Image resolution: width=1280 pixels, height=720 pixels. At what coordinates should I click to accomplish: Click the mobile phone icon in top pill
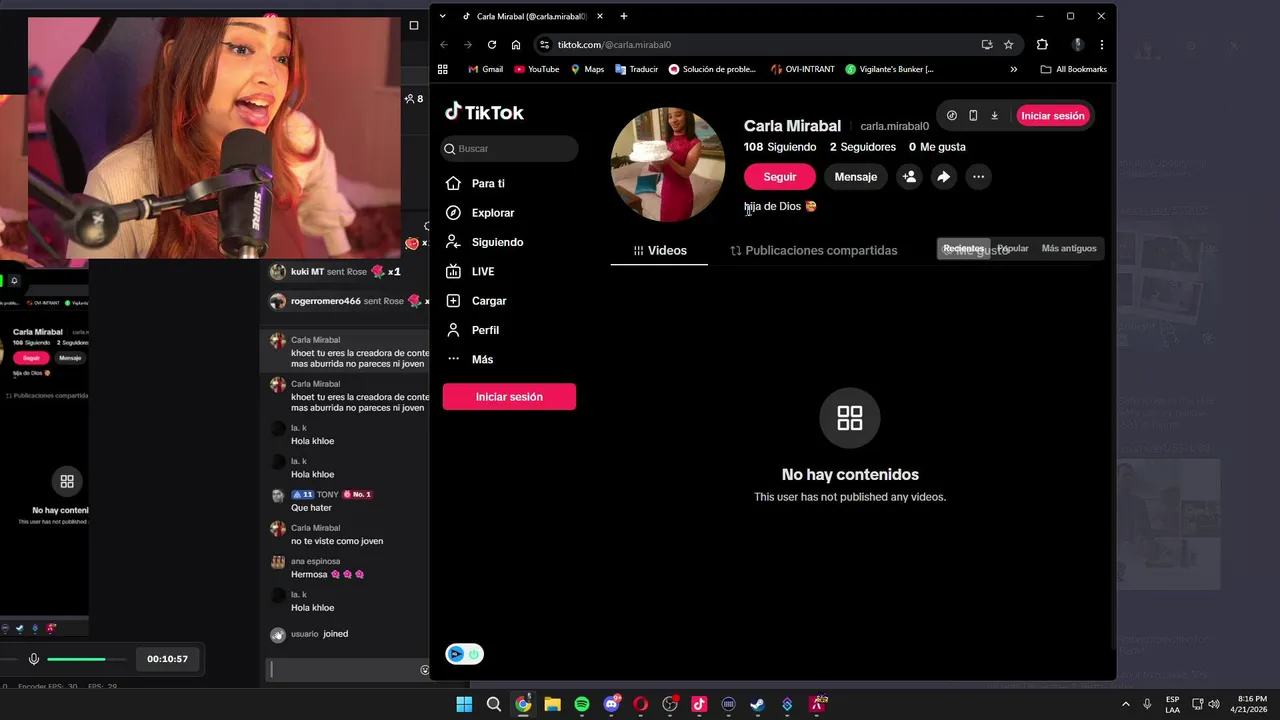(x=973, y=116)
